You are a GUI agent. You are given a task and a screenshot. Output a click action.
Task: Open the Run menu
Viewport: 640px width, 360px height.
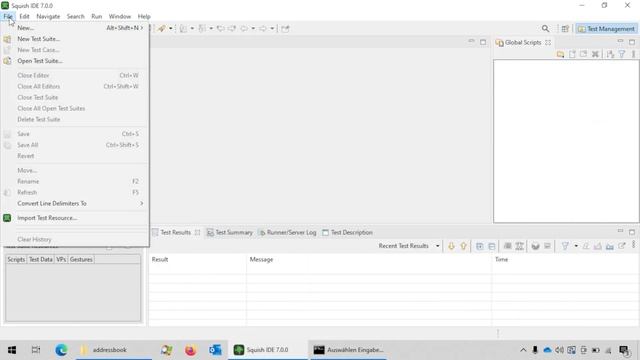coord(97,17)
